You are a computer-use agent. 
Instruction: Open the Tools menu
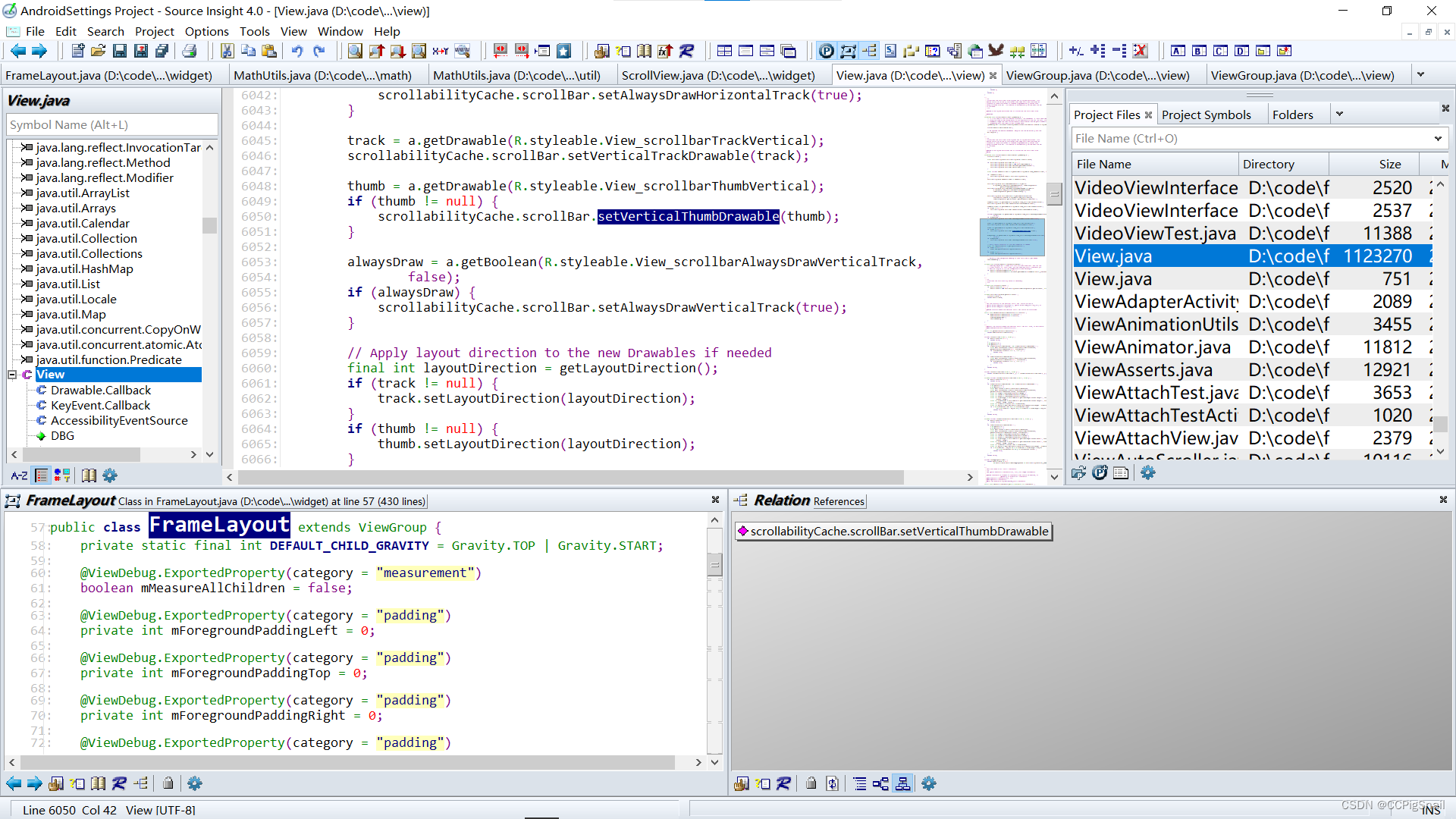[x=255, y=31]
